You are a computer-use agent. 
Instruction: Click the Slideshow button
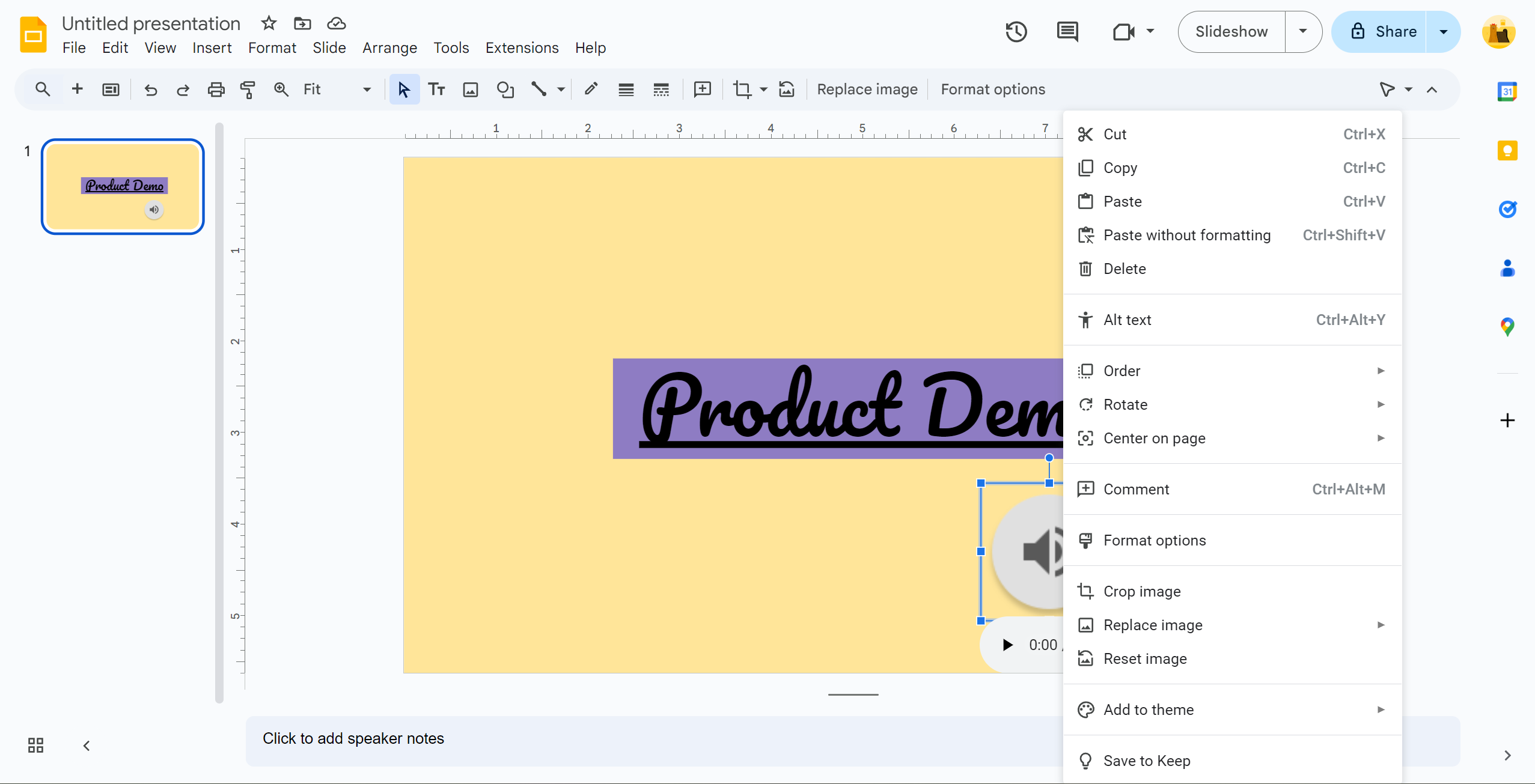tap(1231, 32)
